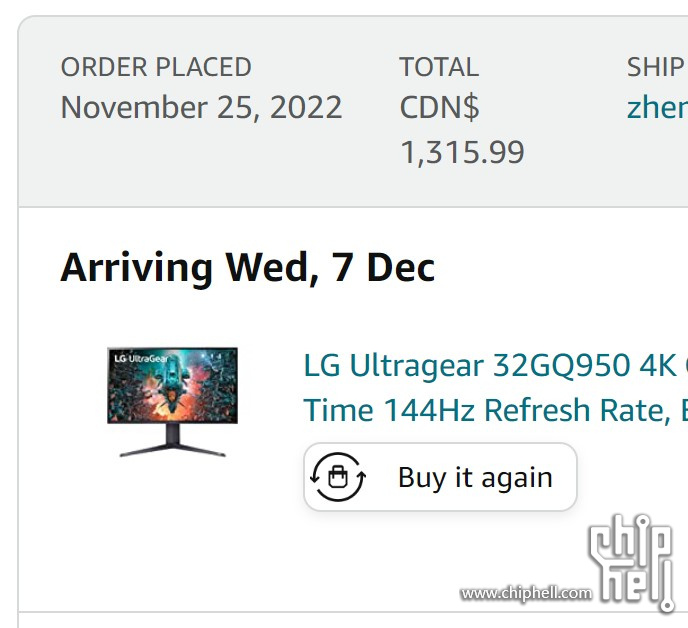Click the CDN$ currency text
The width and height of the screenshot is (688, 628).
440,108
